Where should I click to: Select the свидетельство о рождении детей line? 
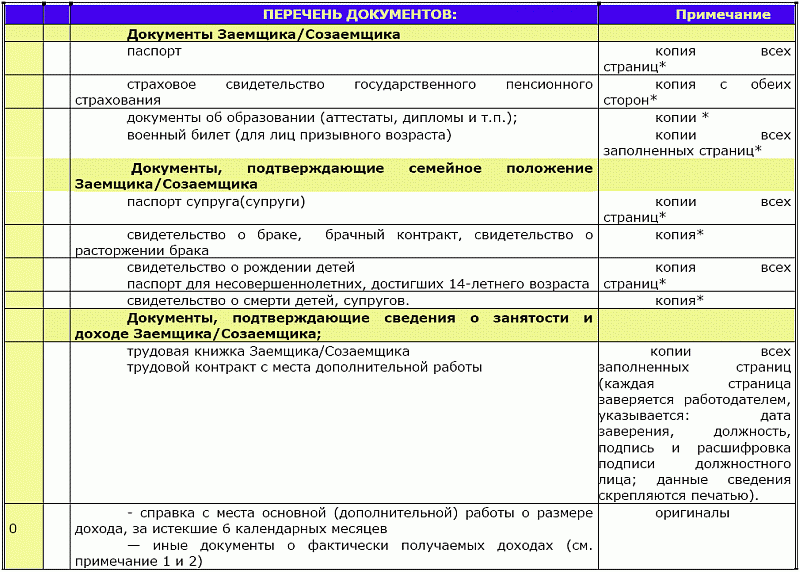pyautogui.click(x=241, y=268)
